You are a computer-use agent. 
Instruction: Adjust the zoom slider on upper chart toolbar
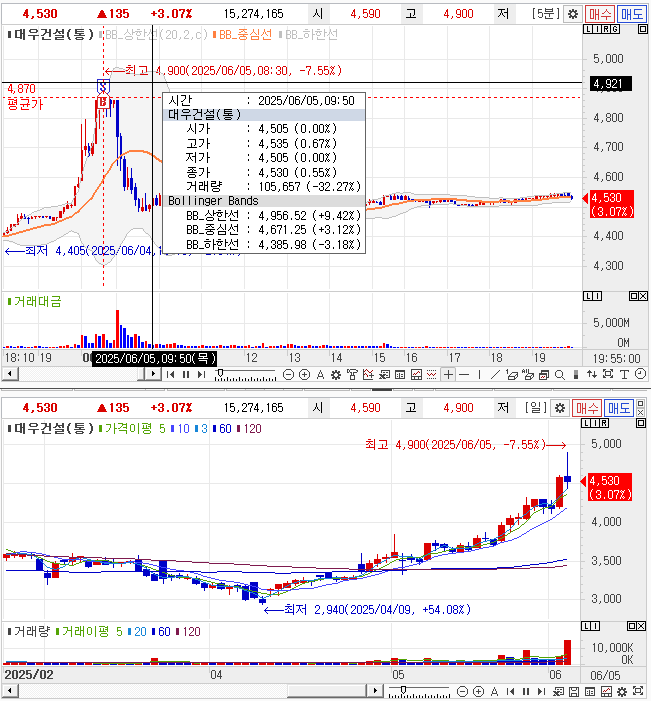click(x=245, y=375)
